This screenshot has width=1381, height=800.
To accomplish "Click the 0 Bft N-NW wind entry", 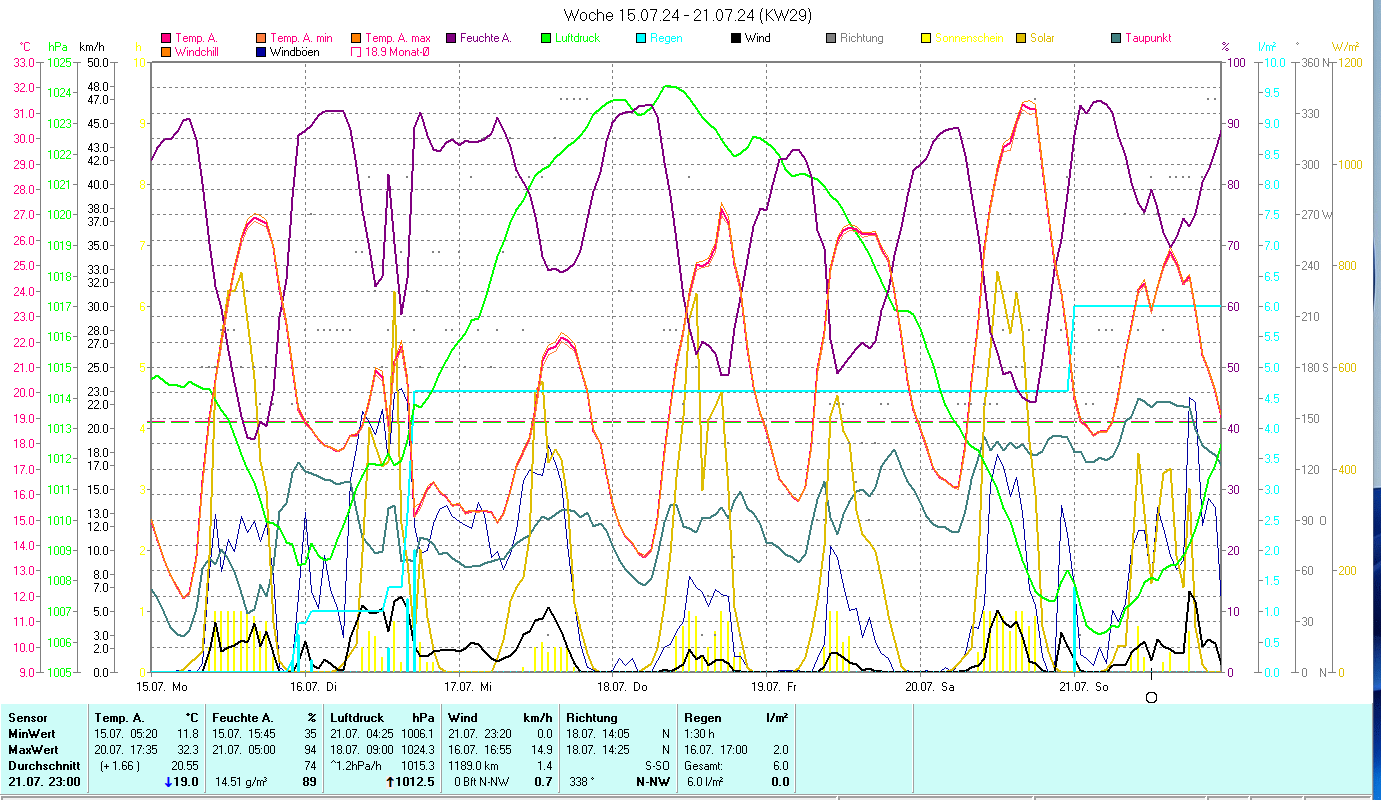I will click(x=481, y=782).
